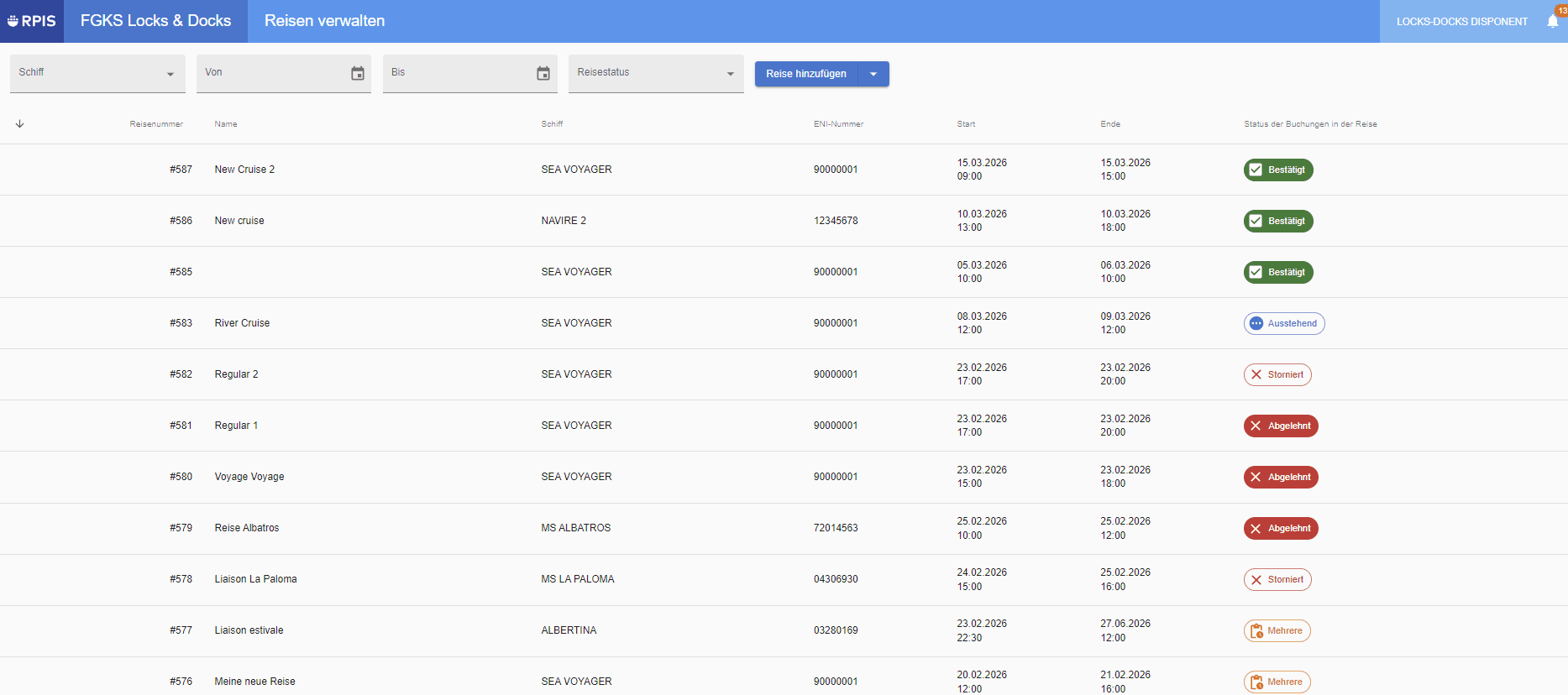The height and width of the screenshot is (695, 1568).
Task: Open the Bis date calendar icon
Action: [543, 73]
